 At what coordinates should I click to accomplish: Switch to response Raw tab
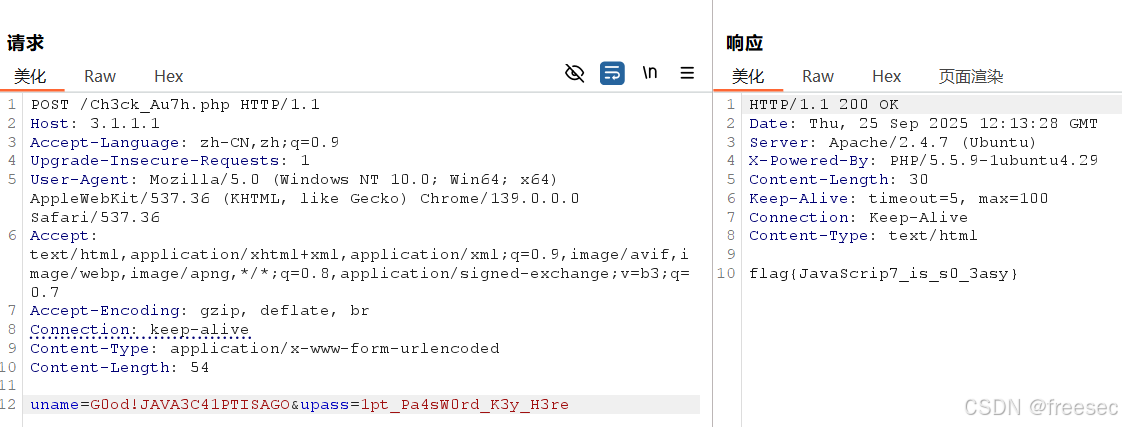[x=818, y=76]
